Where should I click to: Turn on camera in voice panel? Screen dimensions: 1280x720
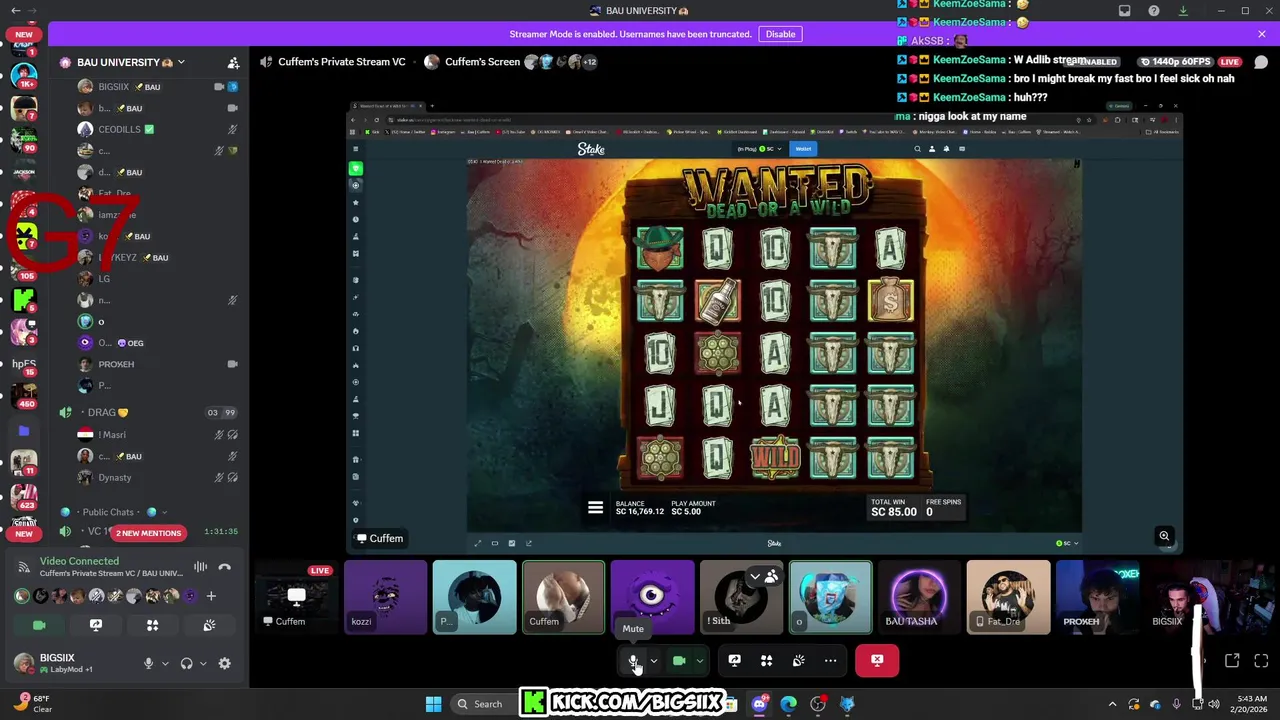[39, 625]
